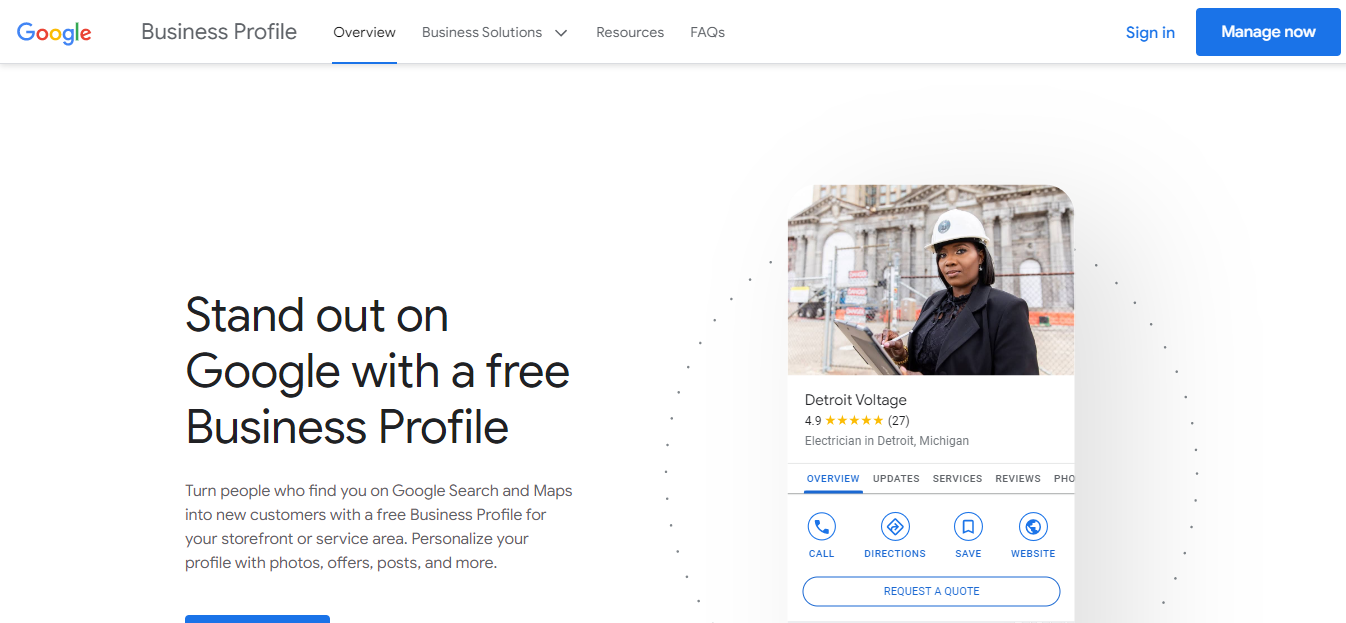The width and height of the screenshot is (1346, 623).
Task: Click the Google logo
Action: [x=54, y=33]
